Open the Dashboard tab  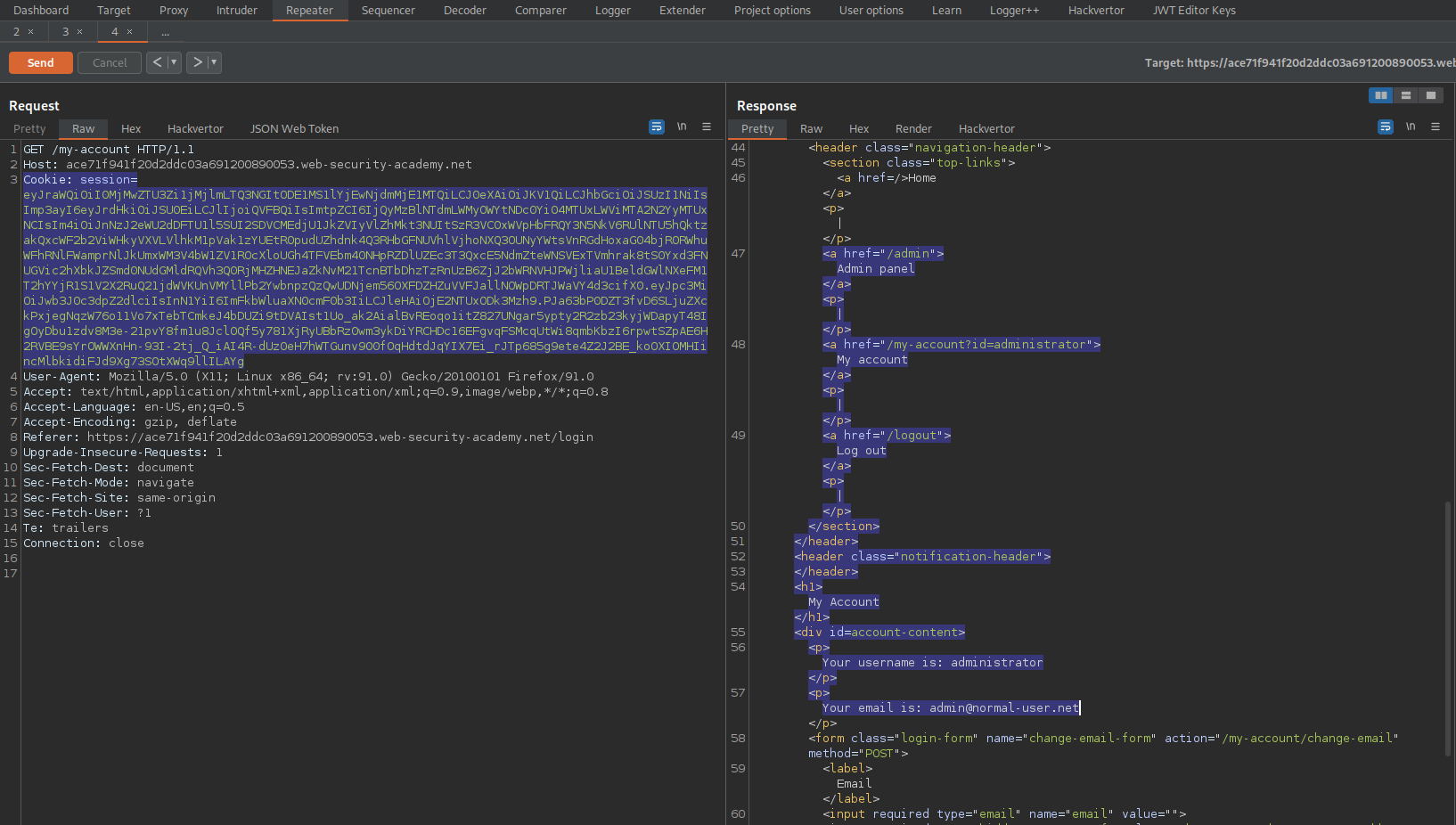[41, 11]
